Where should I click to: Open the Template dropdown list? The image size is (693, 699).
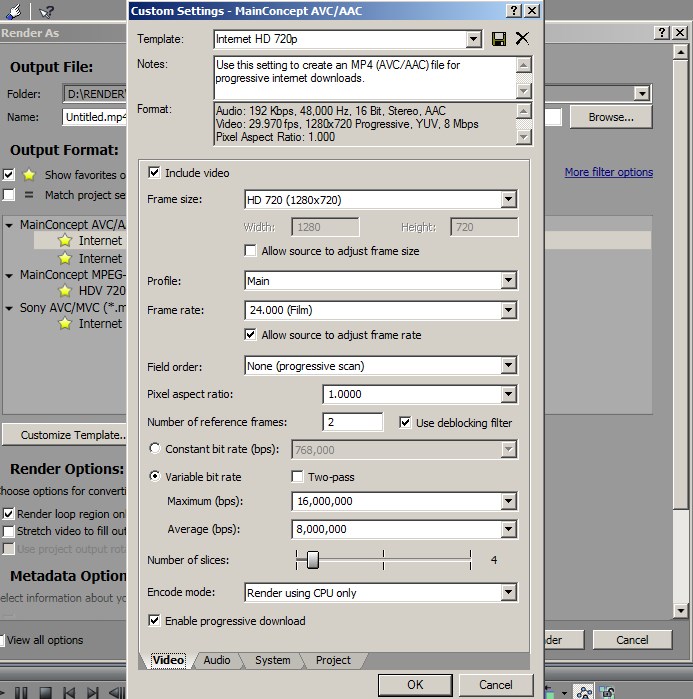[473, 39]
